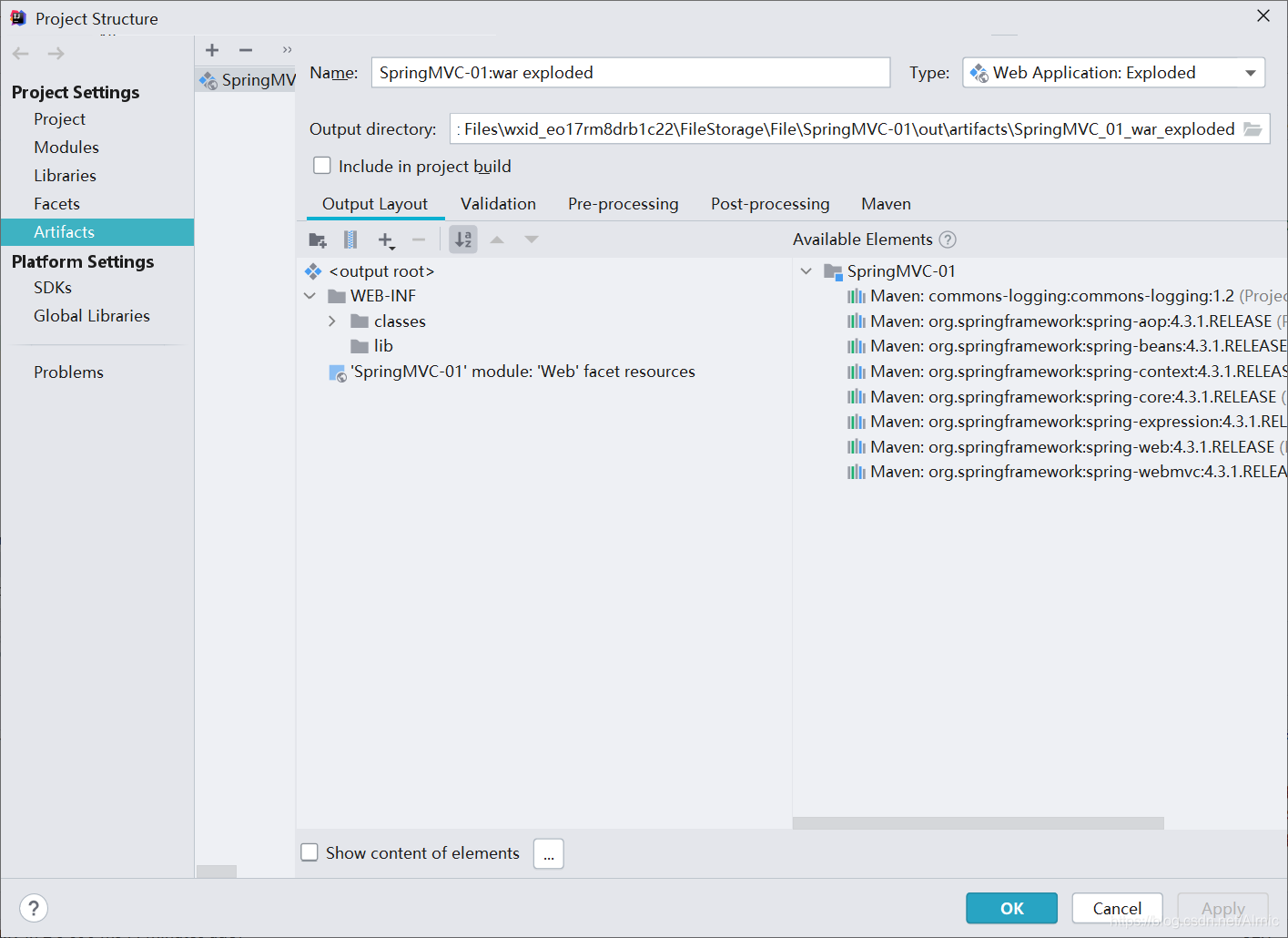Click the OK button
The image size is (1288, 938).
1010,908
